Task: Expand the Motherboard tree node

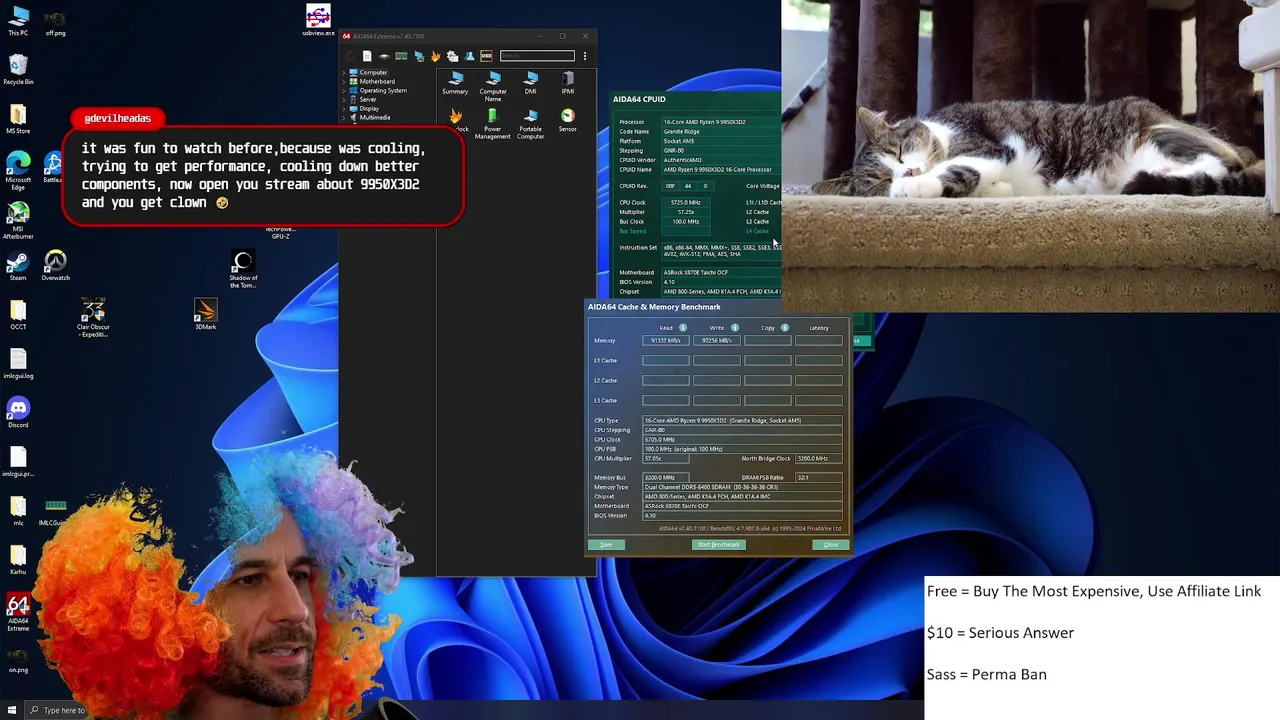Action: click(344, 82)
